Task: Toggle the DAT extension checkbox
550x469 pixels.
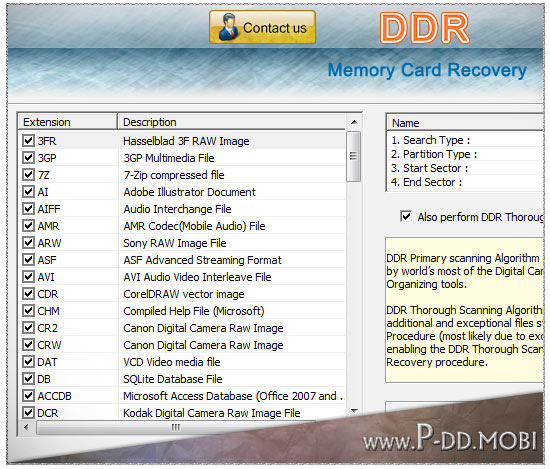Action: [x=28, y=362]
